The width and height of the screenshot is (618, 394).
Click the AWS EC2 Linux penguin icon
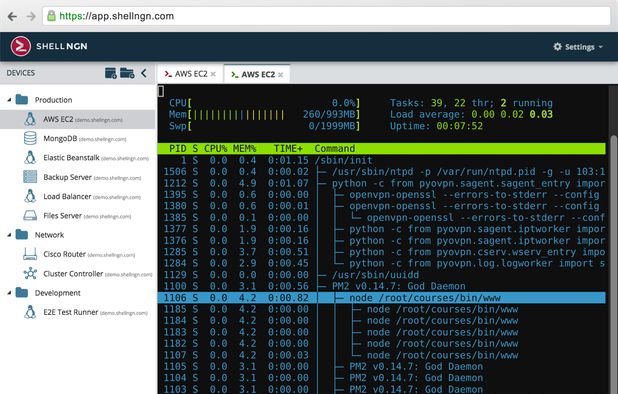click(x=30, y=119)
